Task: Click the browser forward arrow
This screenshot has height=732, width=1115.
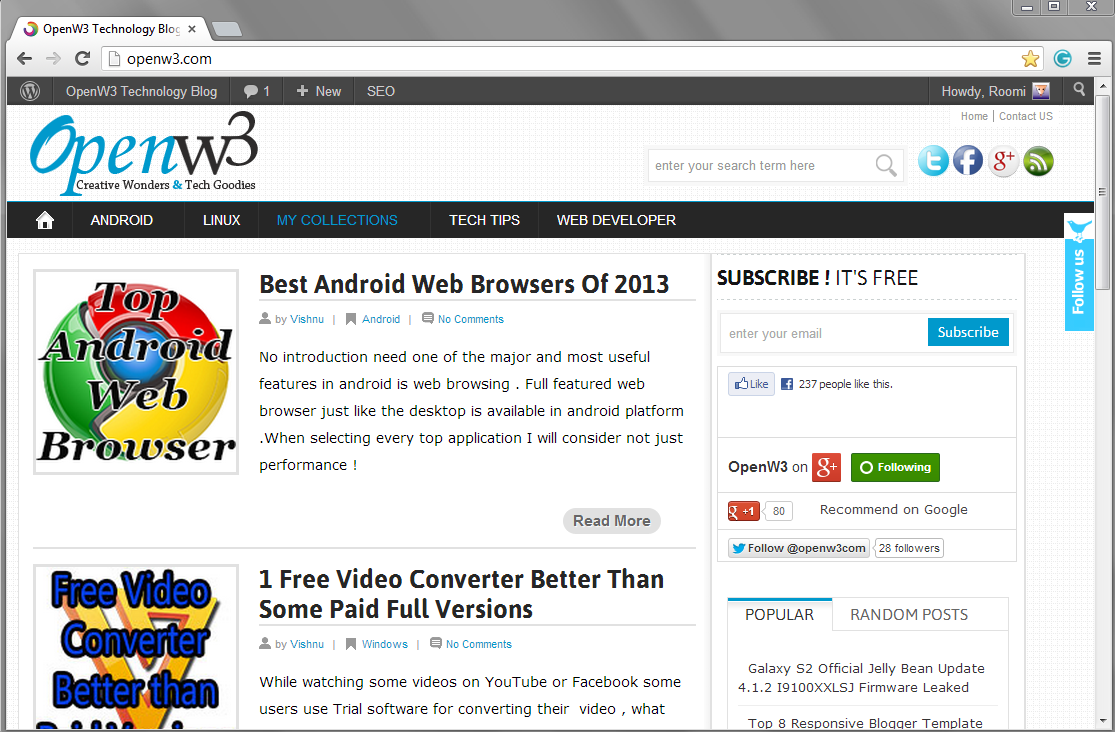Action: pos(53,58)
